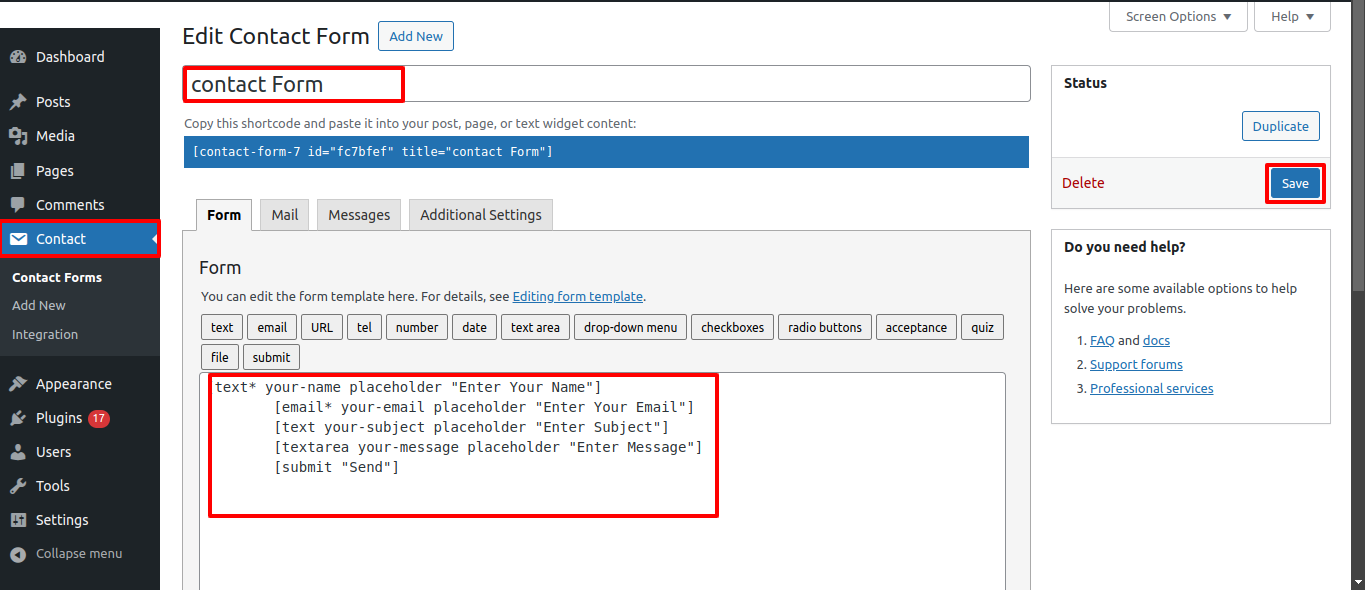Open the Additional Settings tab
The height and width of the screenshot is (590, 1365).
tap(480, 215)
